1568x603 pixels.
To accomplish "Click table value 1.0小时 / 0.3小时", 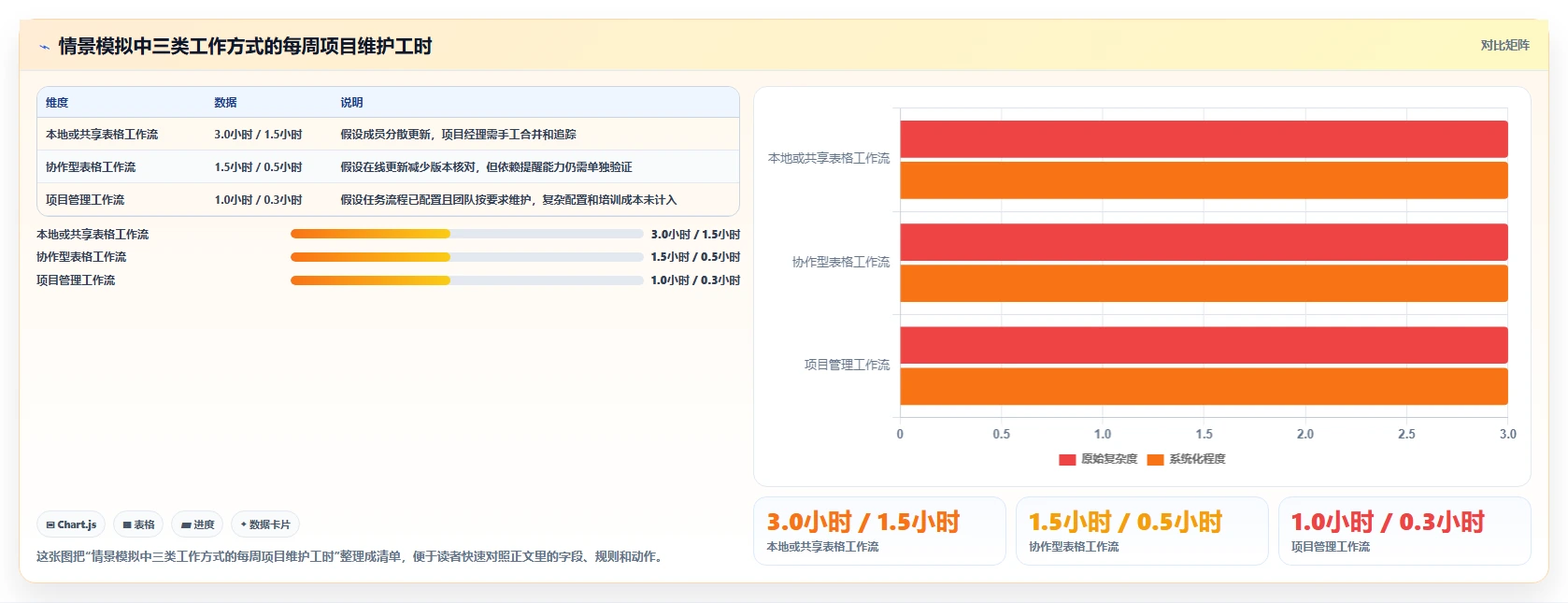I will pos(258,200).
